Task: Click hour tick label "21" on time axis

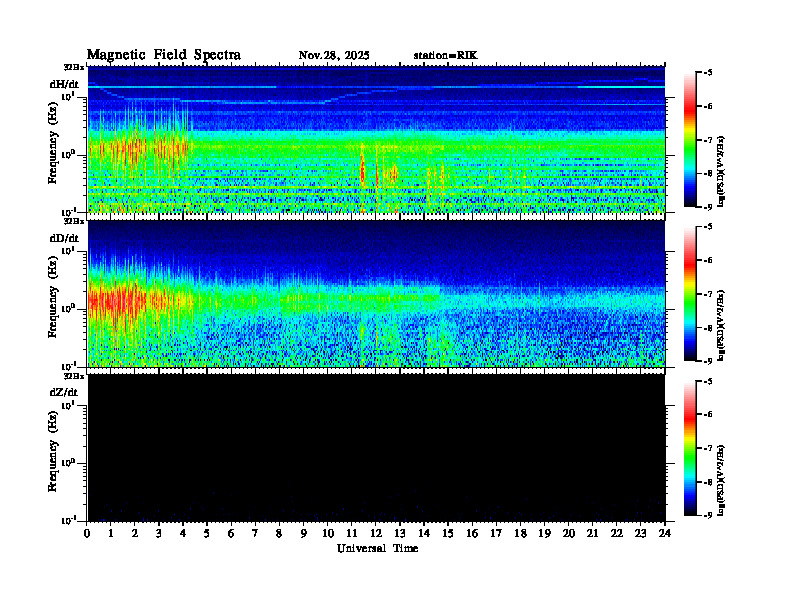Action: 592,533
